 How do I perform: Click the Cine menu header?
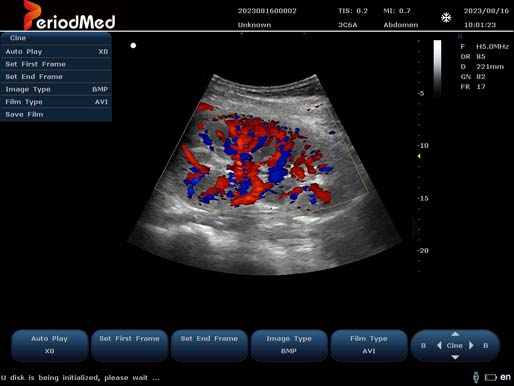tap(56, 38)
